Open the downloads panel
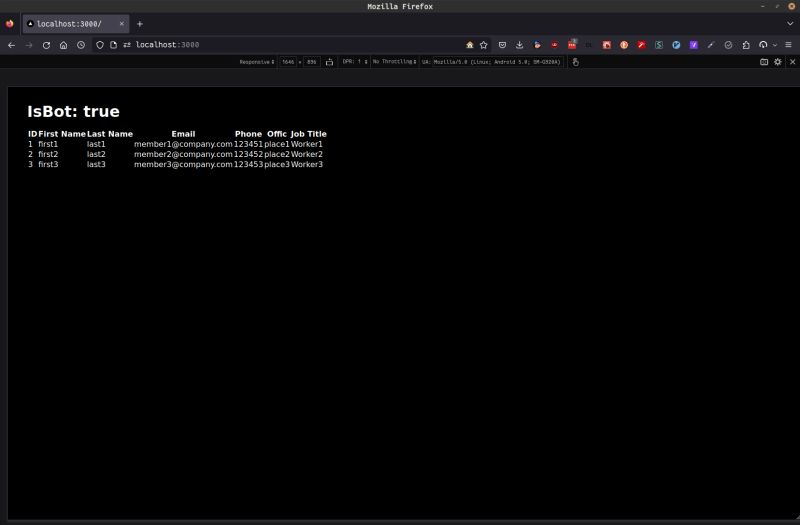This screenshot has width=800, height=525. click(519, 45)
